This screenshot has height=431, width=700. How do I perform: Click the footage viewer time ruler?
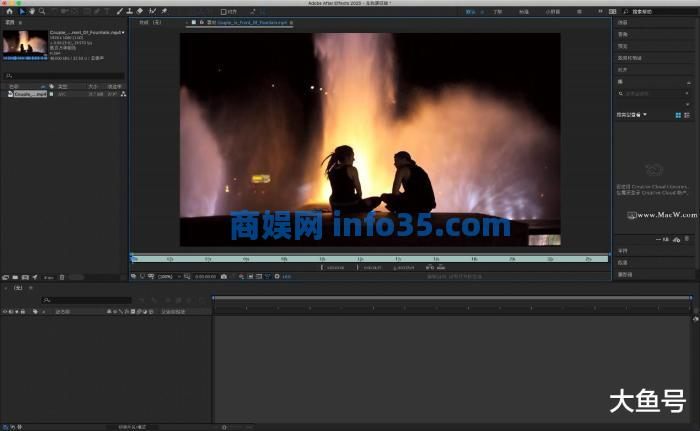point(370,258)
